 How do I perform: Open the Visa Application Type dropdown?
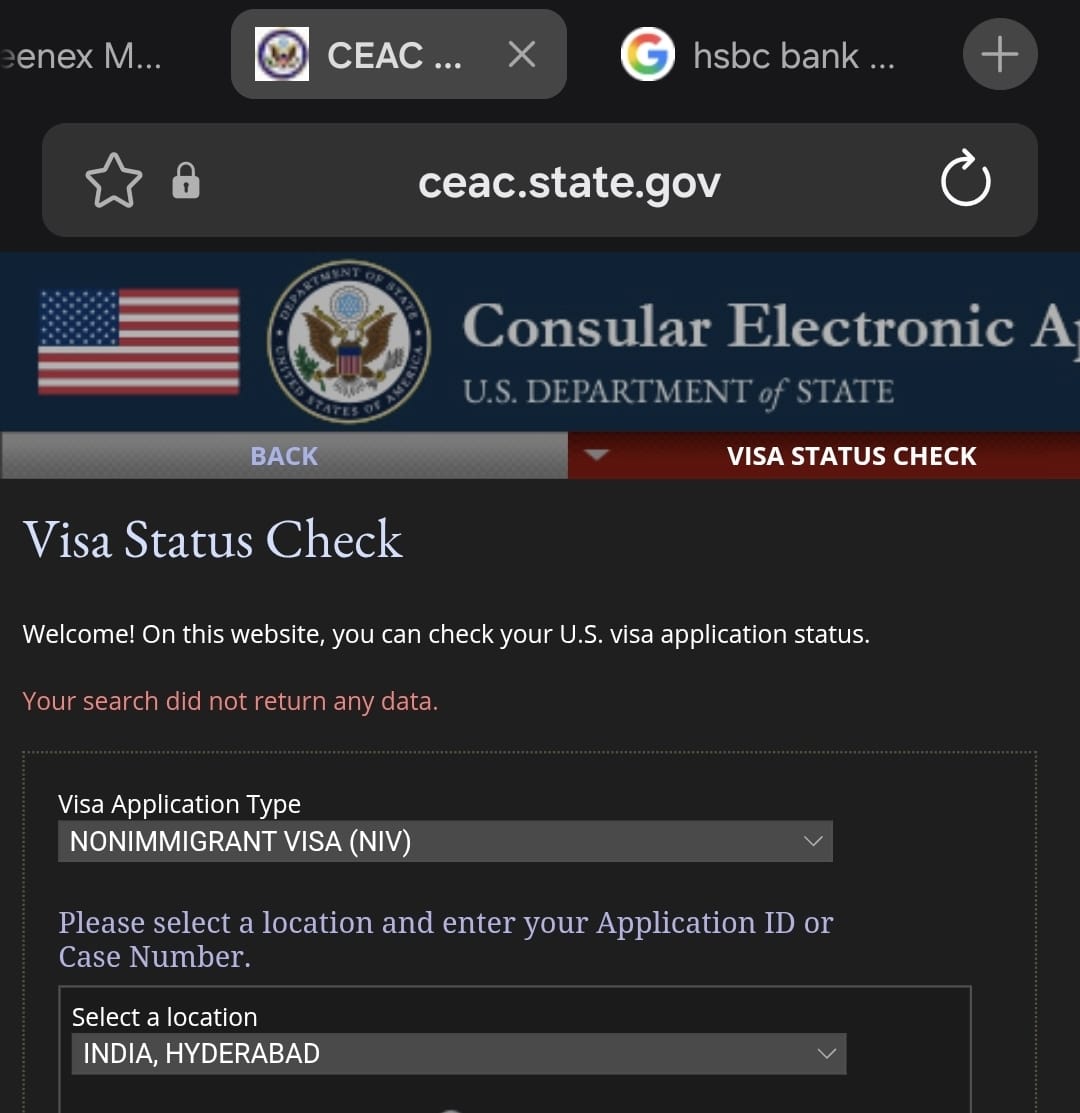click(x=445, y=841)
